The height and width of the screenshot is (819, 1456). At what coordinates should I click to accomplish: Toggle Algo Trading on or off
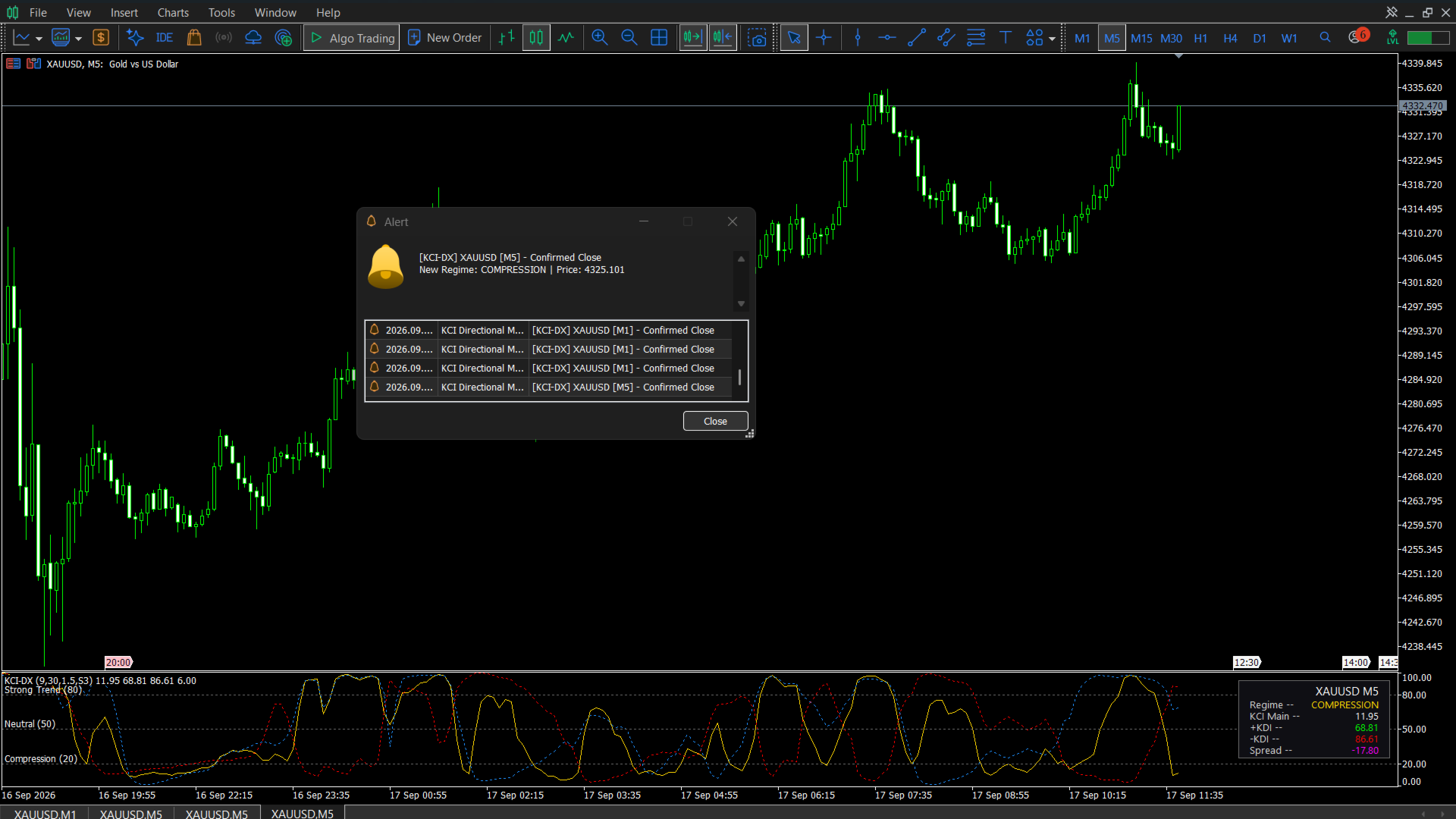coord(352,38)
